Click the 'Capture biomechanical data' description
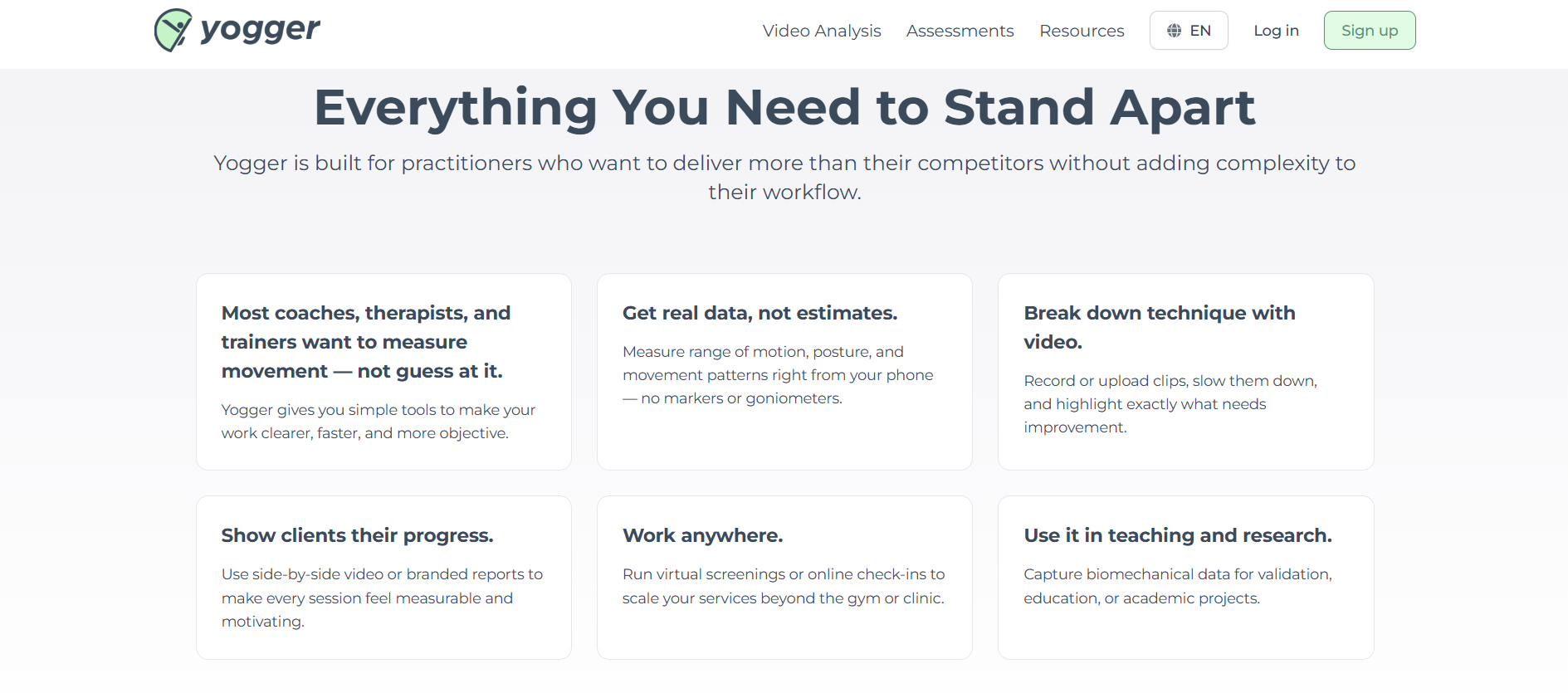The width and height of the screenshot is (1568, 693). tap(1178, 586)
